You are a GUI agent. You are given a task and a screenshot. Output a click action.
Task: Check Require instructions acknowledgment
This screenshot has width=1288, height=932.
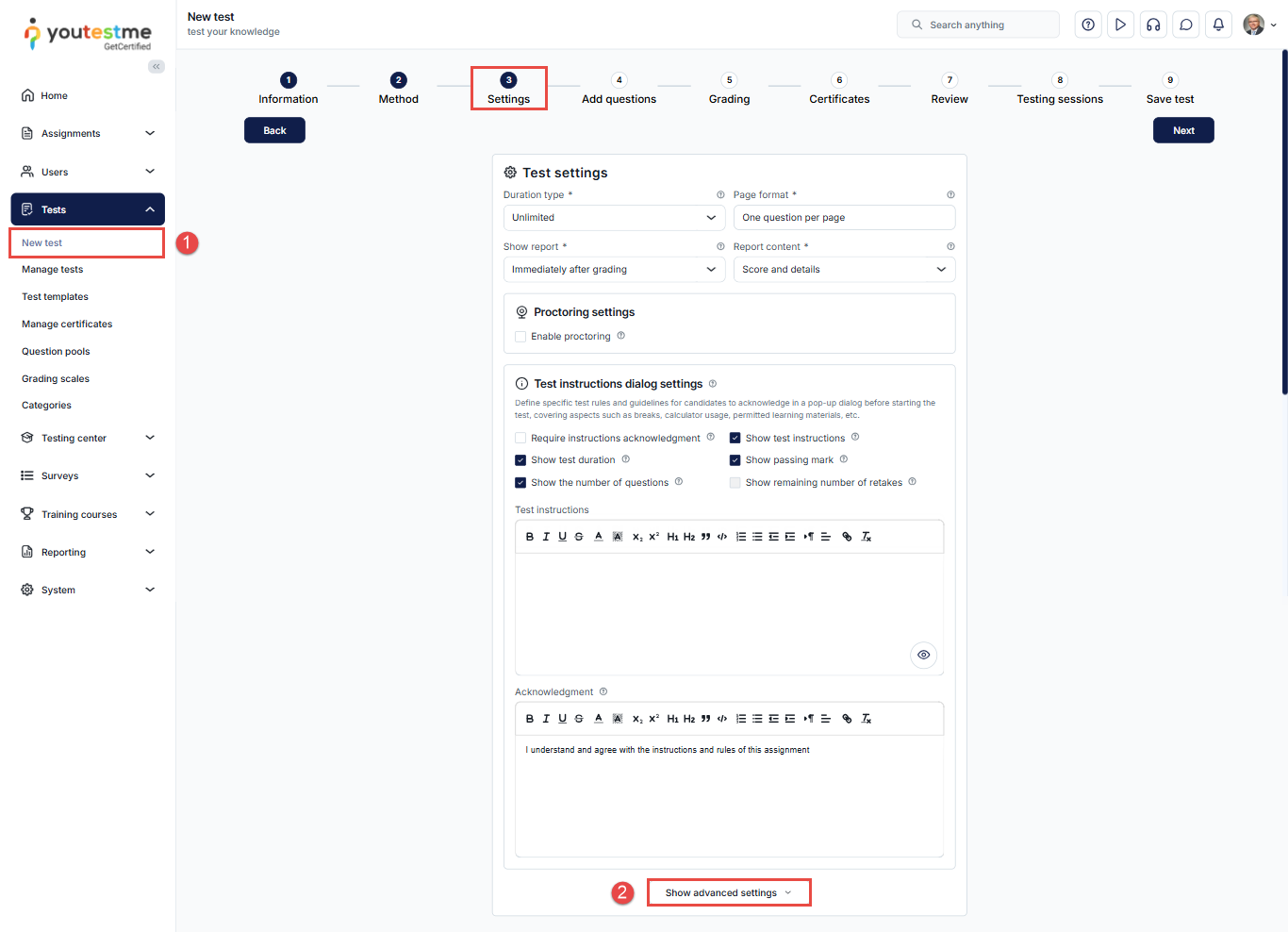coord(520,438)
